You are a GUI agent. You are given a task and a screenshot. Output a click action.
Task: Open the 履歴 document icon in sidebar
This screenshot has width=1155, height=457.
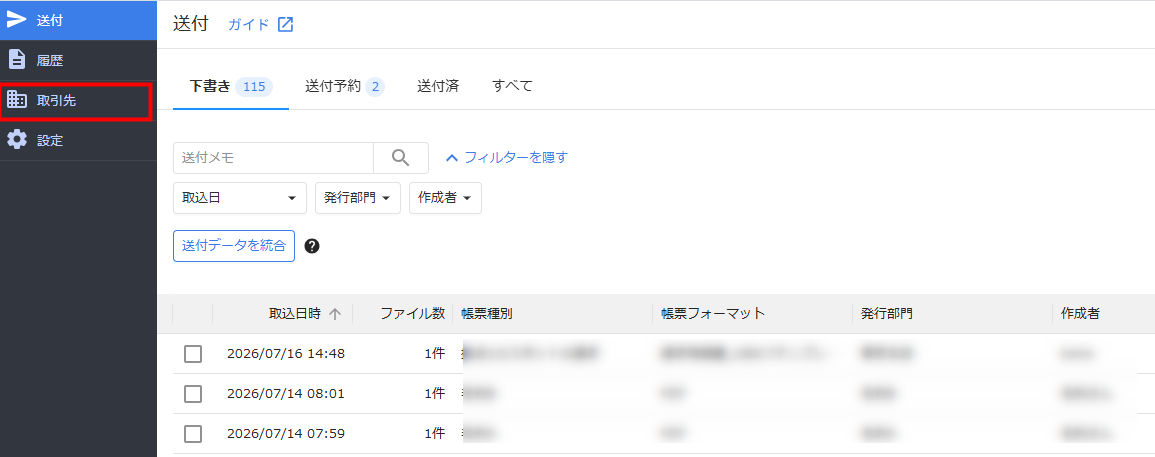click(16, 60)
